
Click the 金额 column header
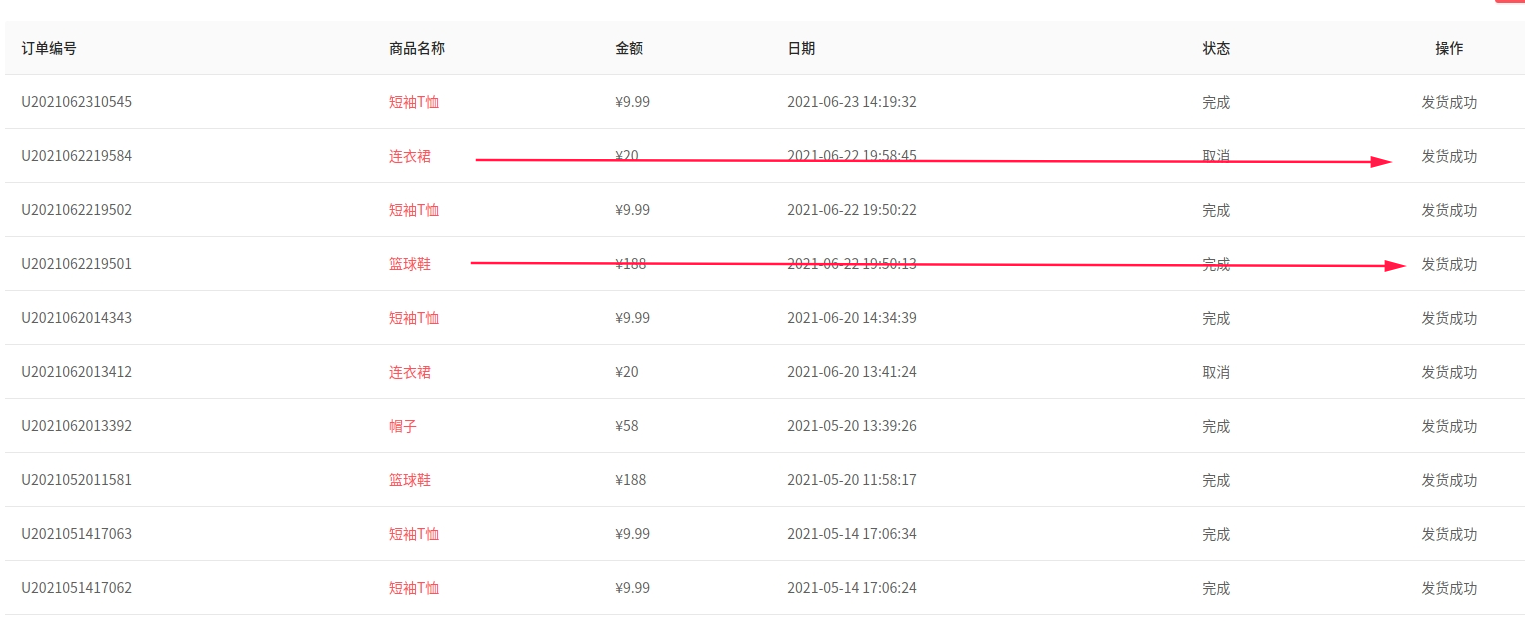(x=629, y=48)
